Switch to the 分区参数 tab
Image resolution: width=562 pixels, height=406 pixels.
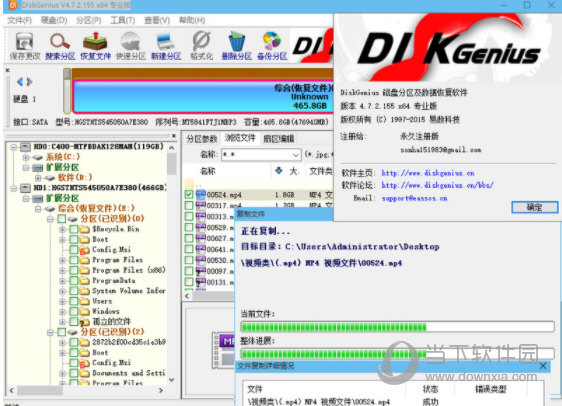pyautogui.click(x=202, y=139)
